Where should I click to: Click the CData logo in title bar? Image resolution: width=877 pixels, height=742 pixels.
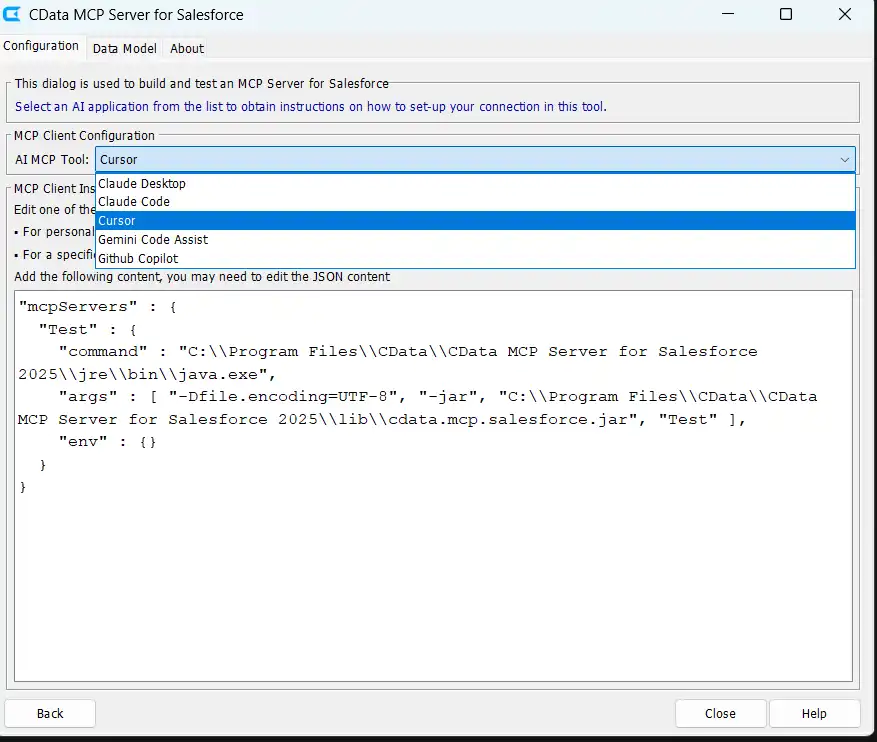(x=13, y=15)
